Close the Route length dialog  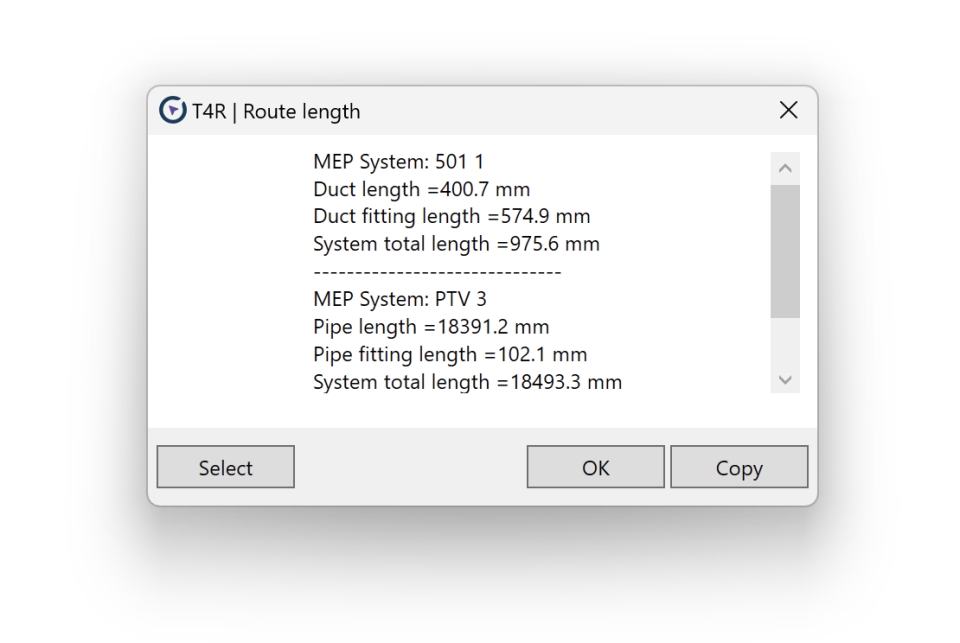[788, 111]
